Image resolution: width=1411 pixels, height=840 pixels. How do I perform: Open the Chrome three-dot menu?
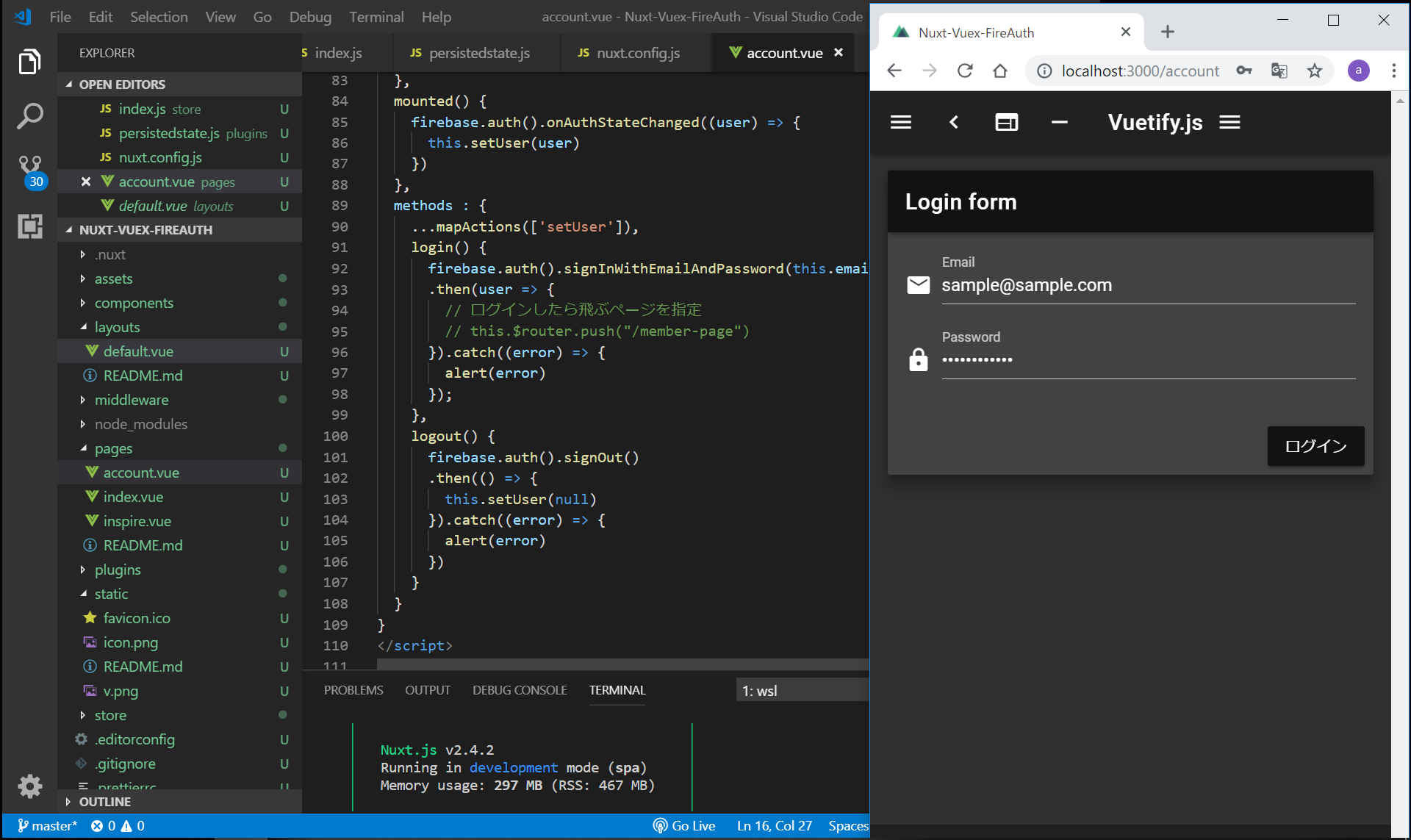pos(1394,71)
